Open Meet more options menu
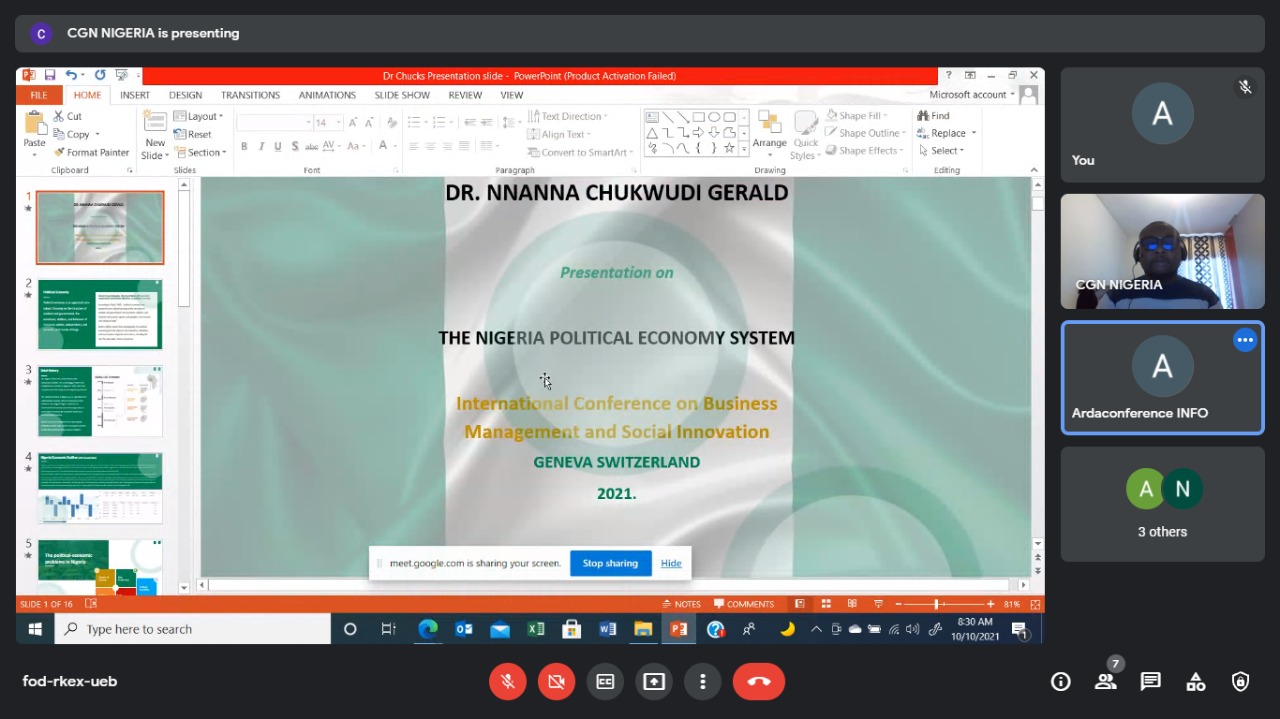Image resolution: width=1280 pixels, height=719 pixels. tap(703, 681)
